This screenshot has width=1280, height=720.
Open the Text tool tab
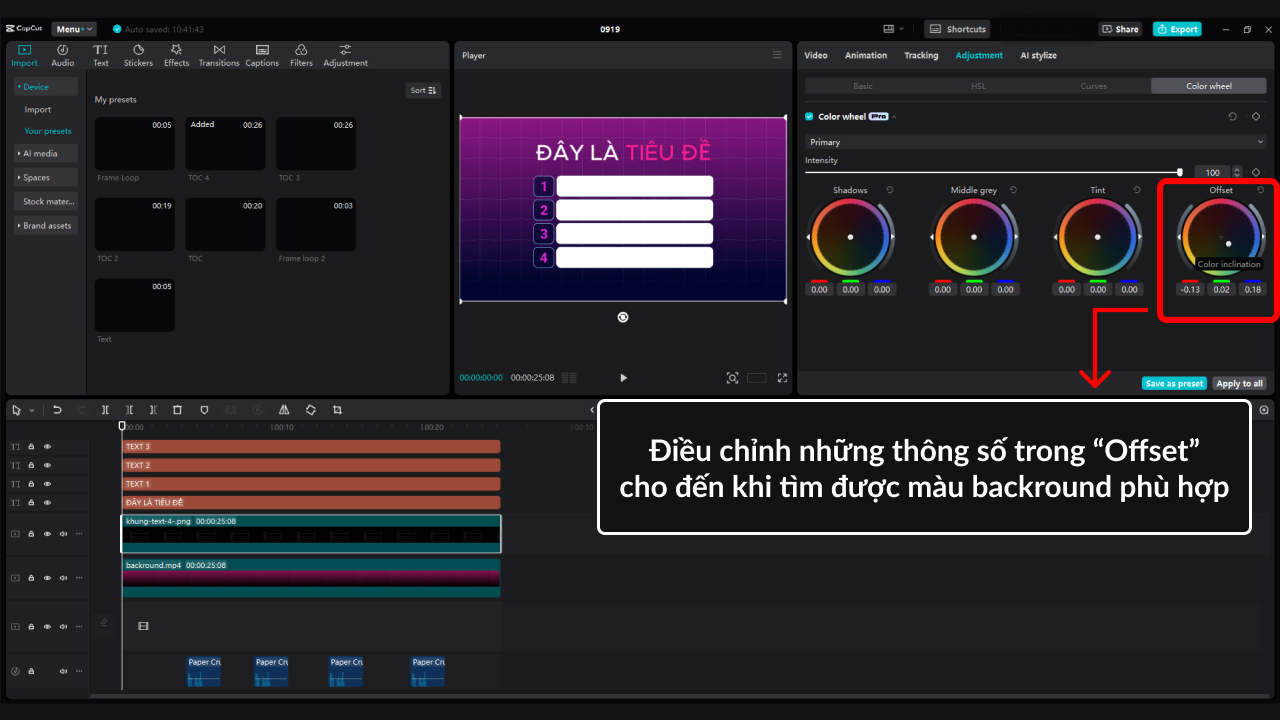[101, 55]
